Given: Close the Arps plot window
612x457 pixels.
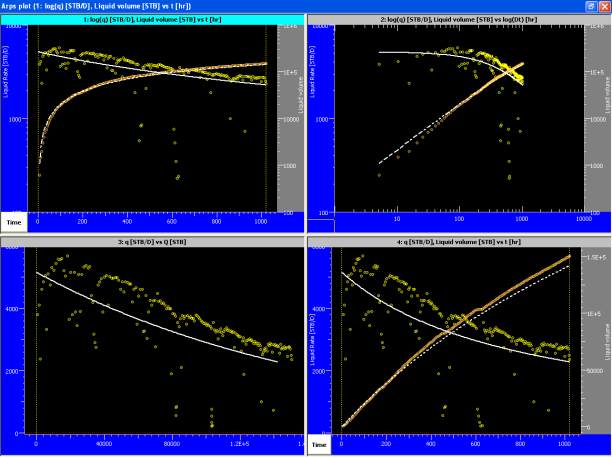Looking at the screenshot, I should (603, 6).
